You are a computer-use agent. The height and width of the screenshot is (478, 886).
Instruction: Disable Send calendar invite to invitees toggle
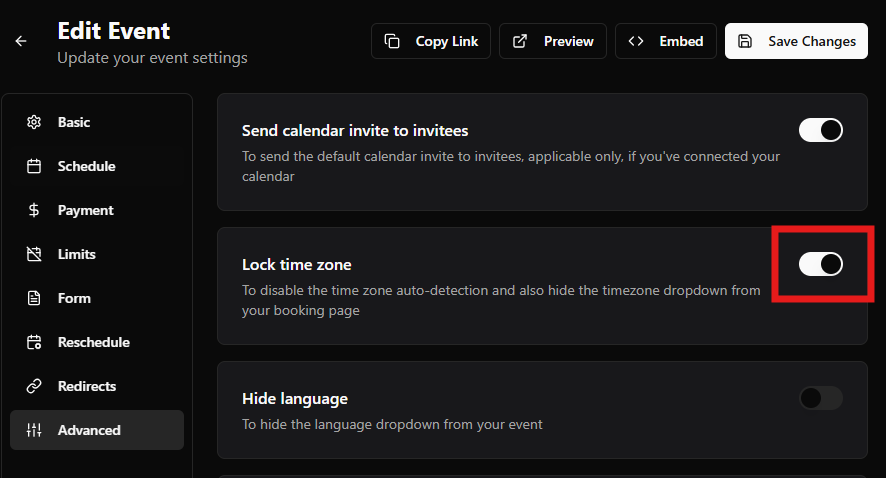coord(820,130)
